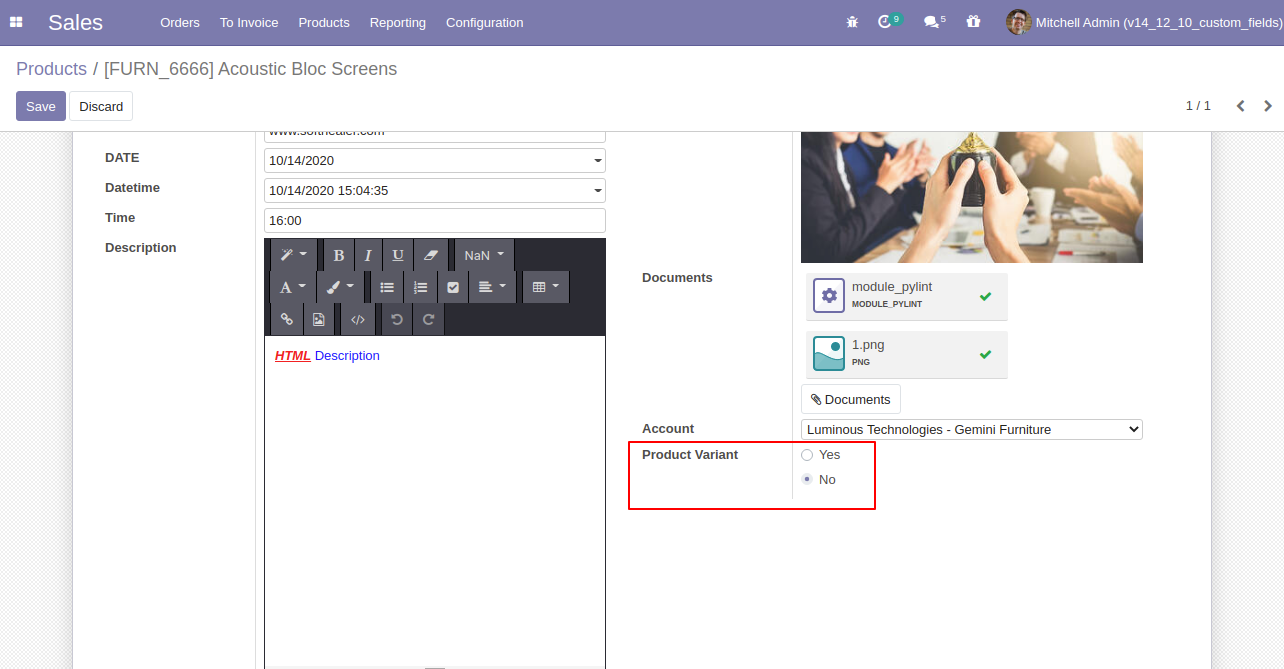Viewport: 1284px width, 669px height.
Task: Open the apps grid menu icon
Action: (16, 22)
